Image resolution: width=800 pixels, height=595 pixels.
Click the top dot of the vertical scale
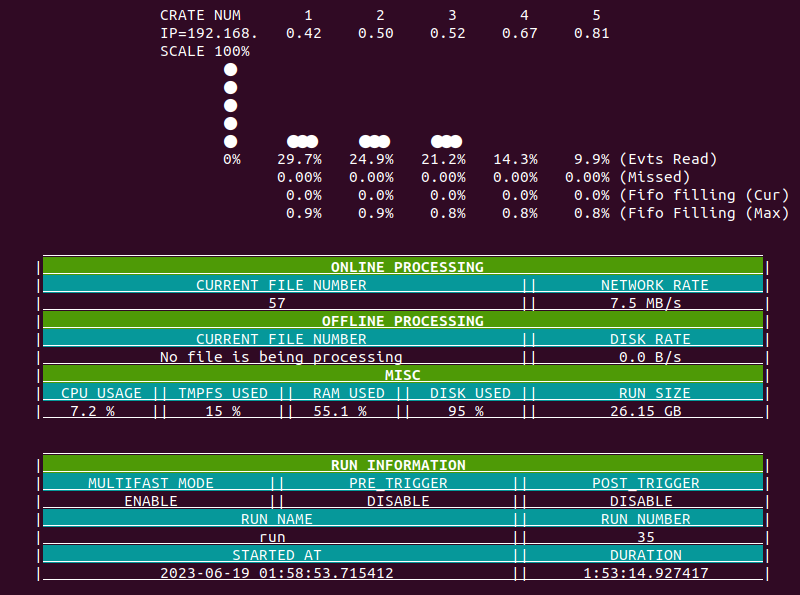(x=231, y=69)
